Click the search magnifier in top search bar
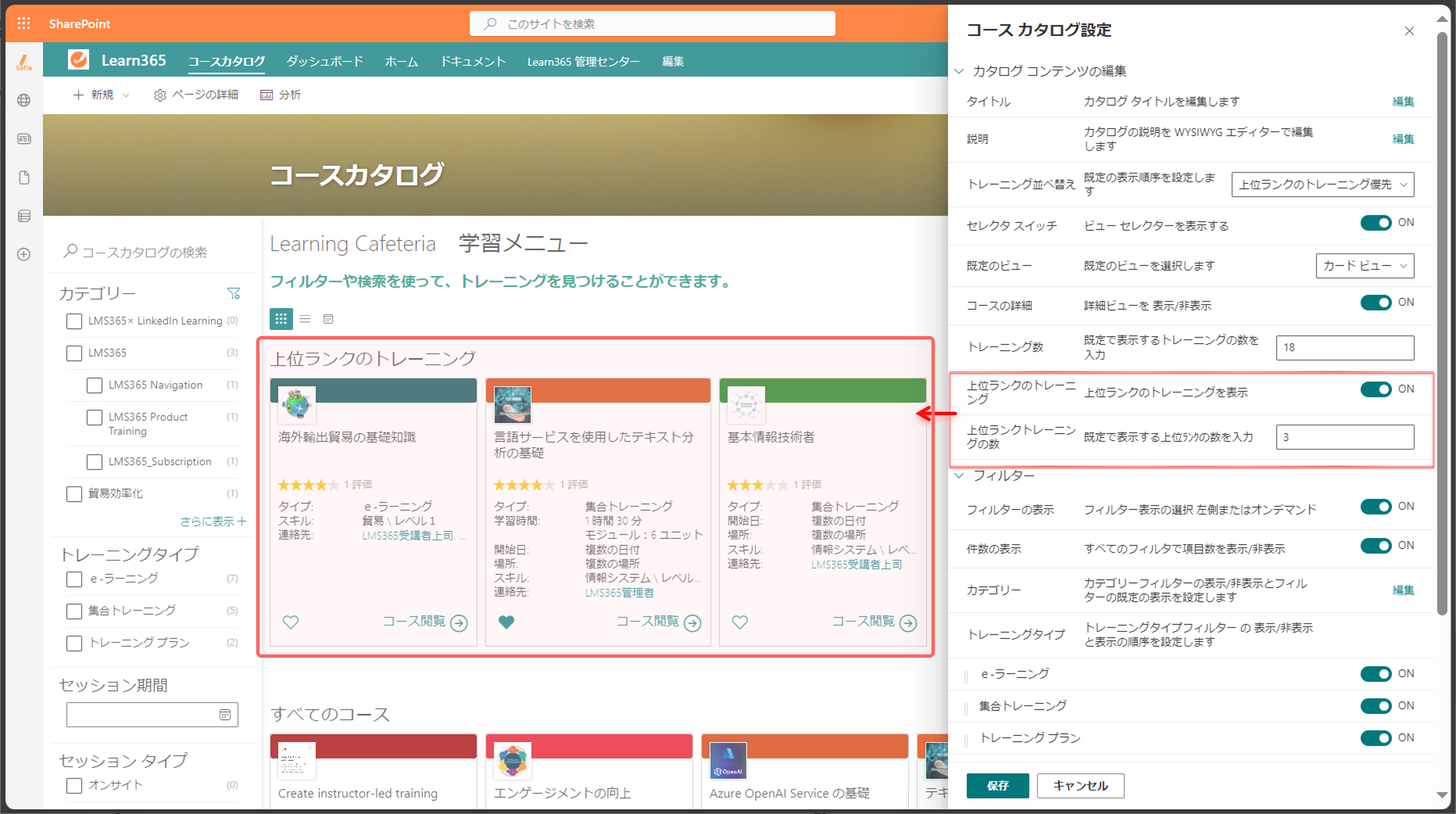1456x814 pixels. tap(490, 24)
